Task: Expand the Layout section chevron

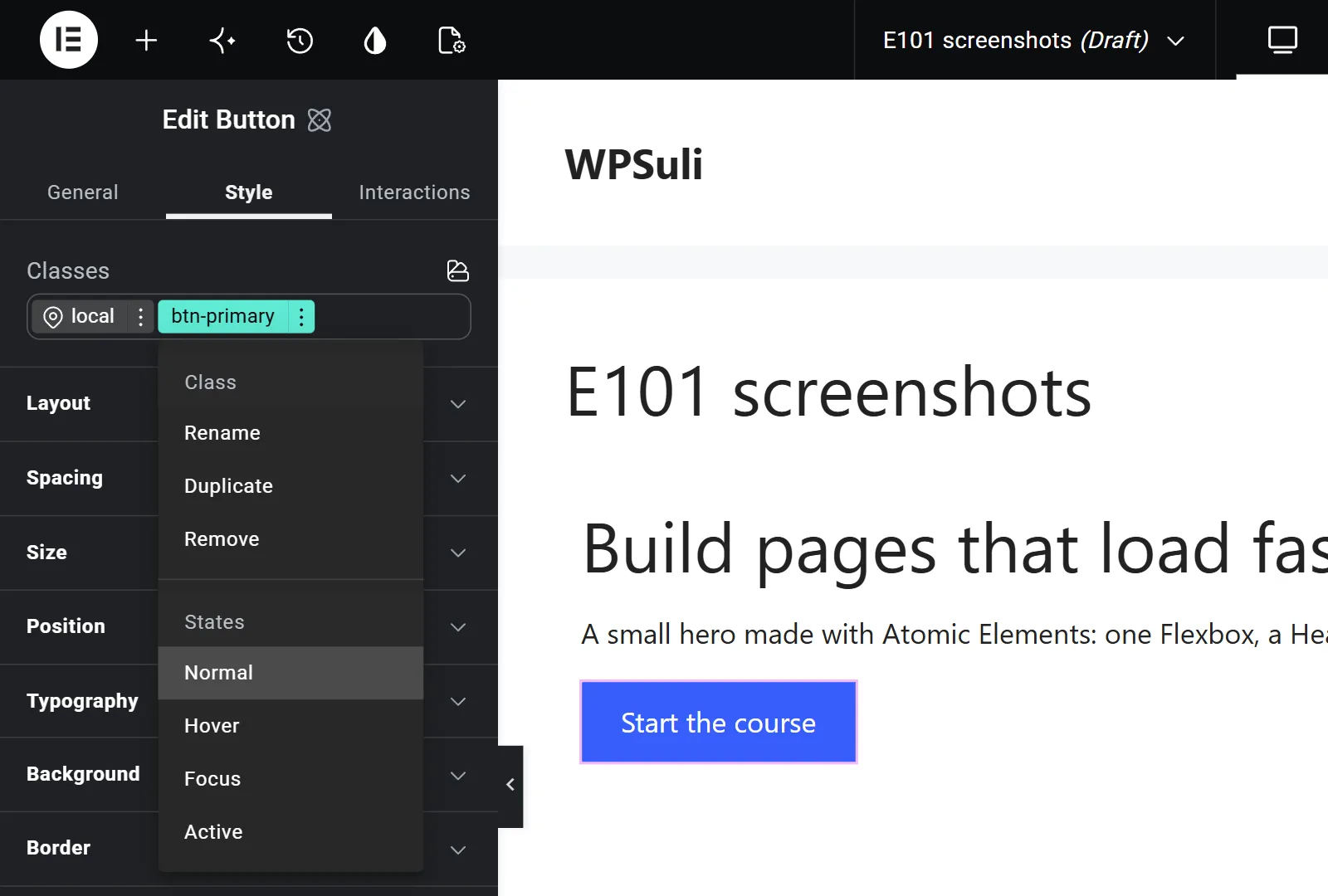Action: pos(458,404)
